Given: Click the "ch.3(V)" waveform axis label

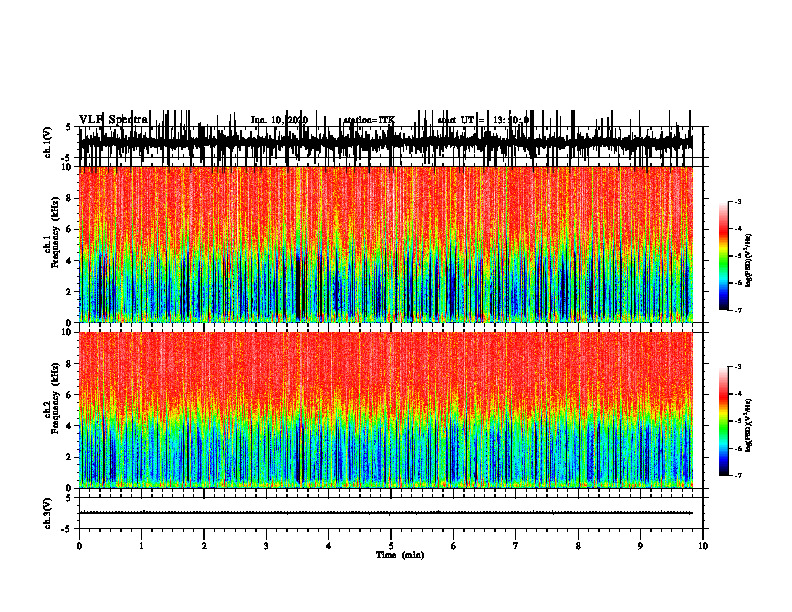Looking at the screenshot, I should (47, 514).
